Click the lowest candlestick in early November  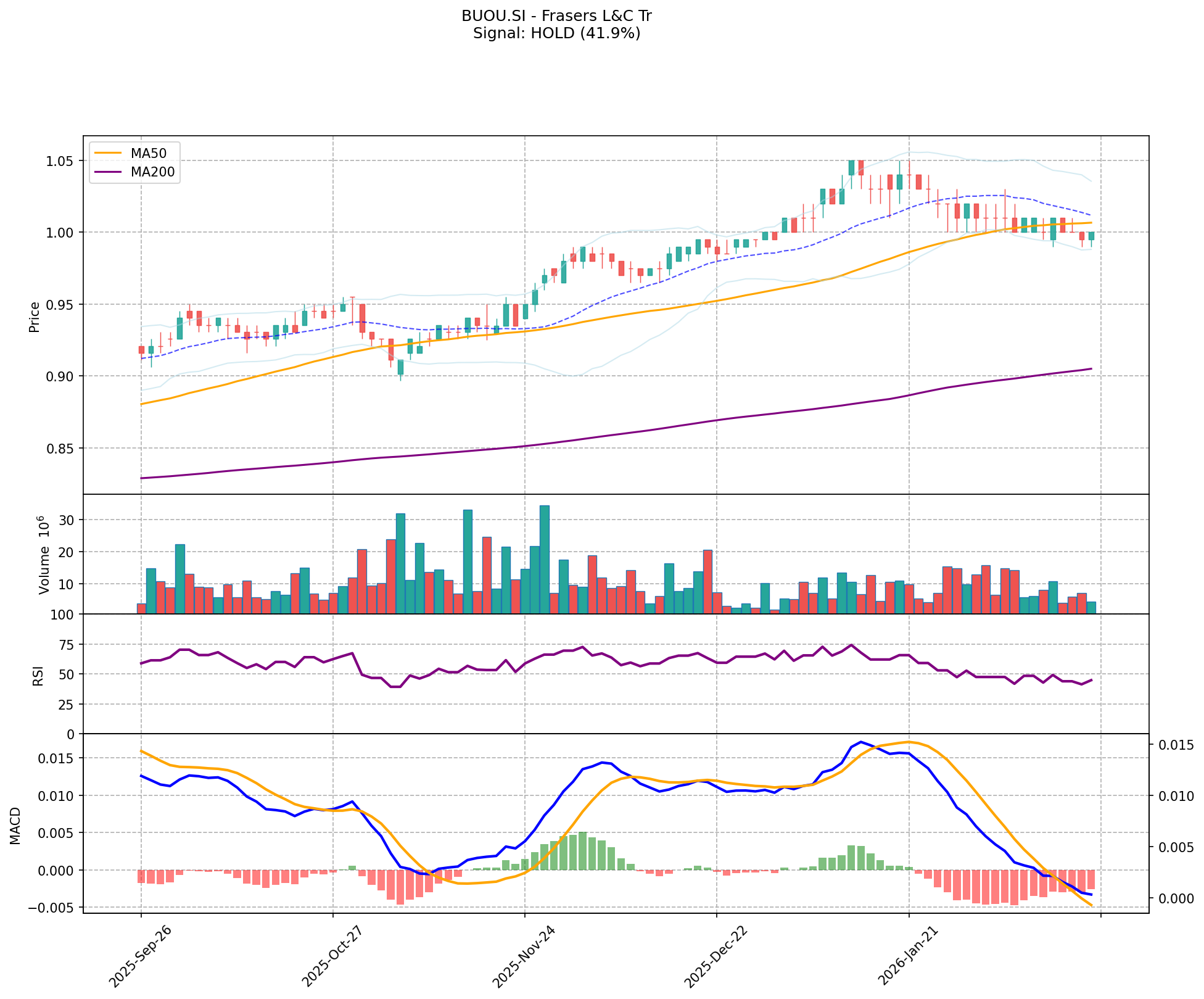400,367
